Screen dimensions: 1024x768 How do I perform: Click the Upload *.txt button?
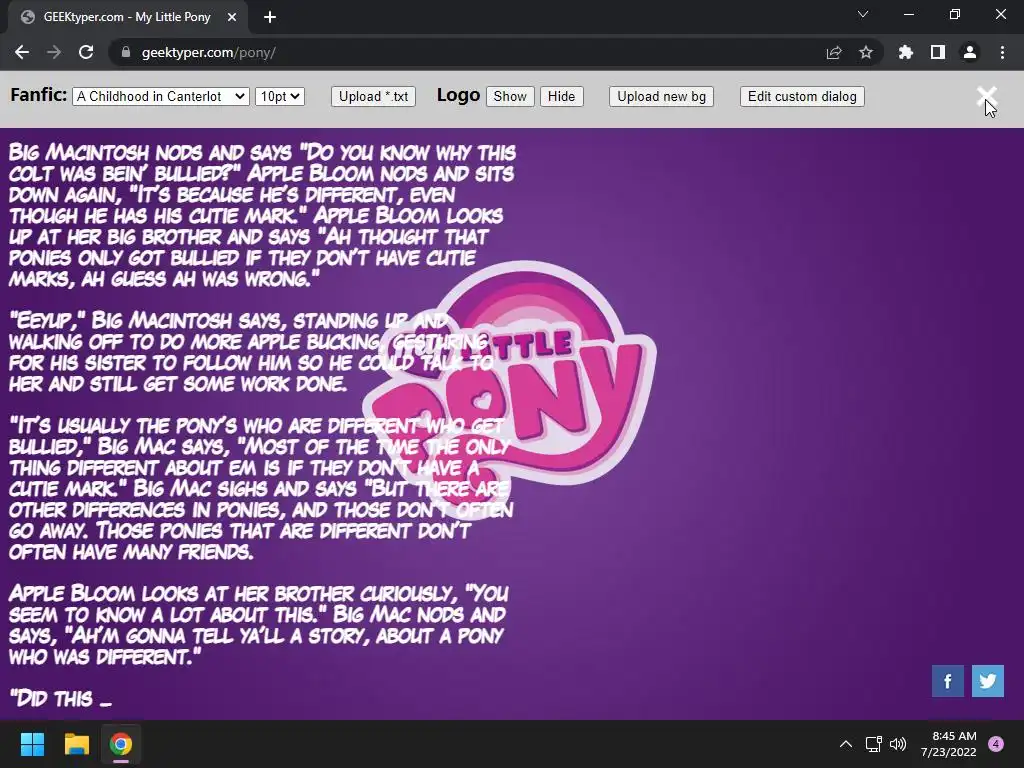coord(374,97)
